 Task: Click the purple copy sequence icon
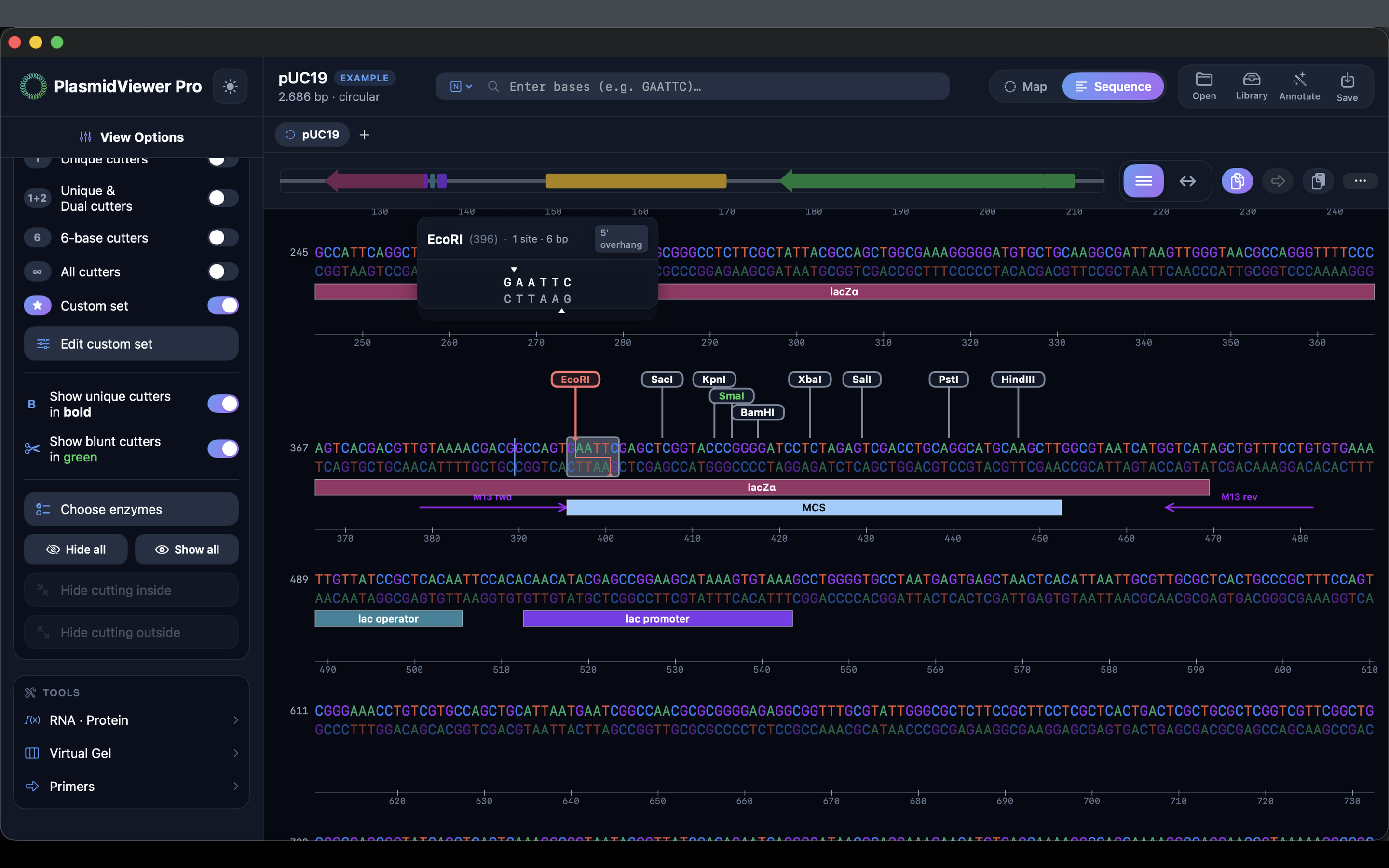1237,181
